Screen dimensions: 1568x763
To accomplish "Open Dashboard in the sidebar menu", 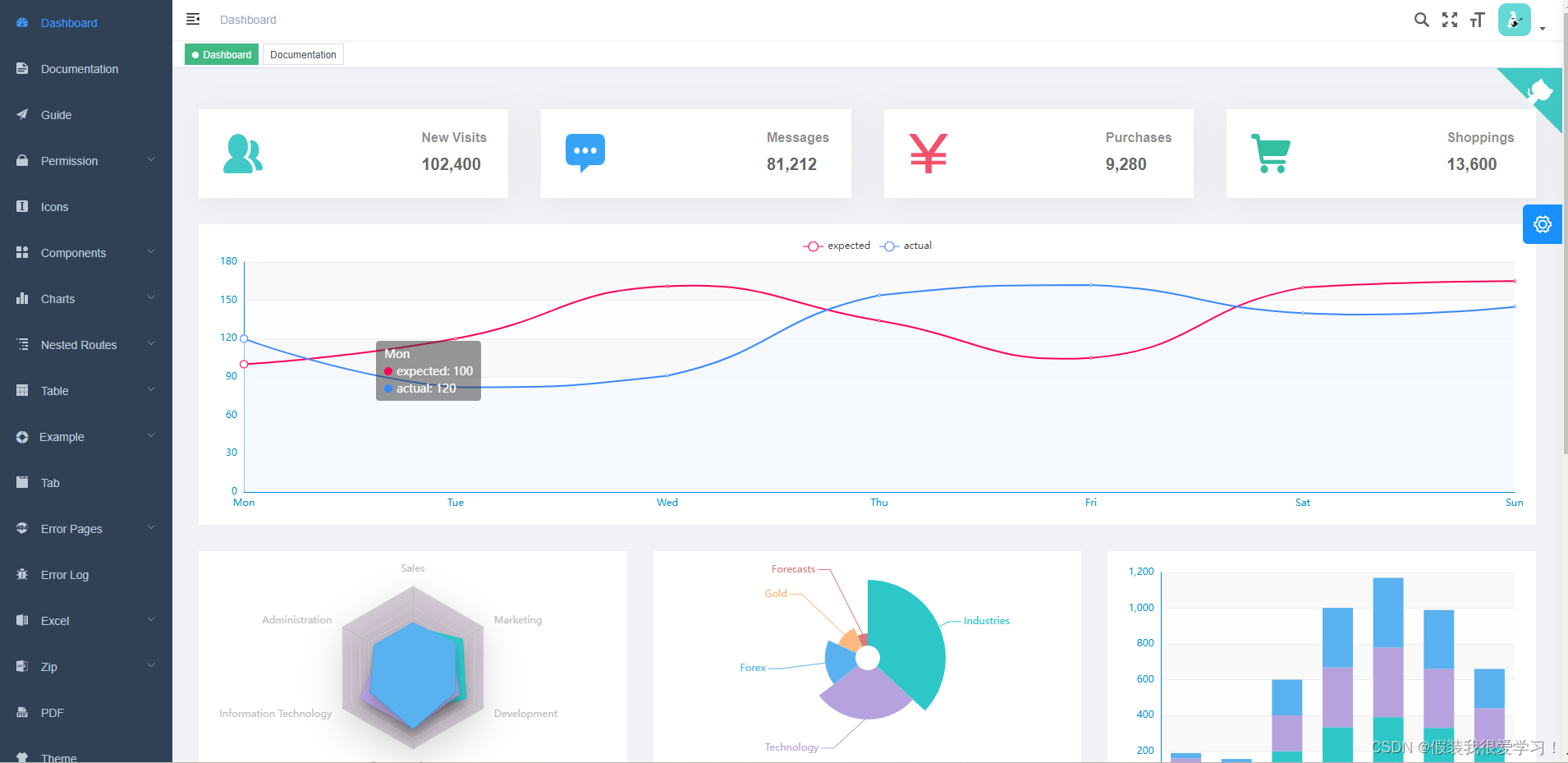I will (x=86, y=23).
